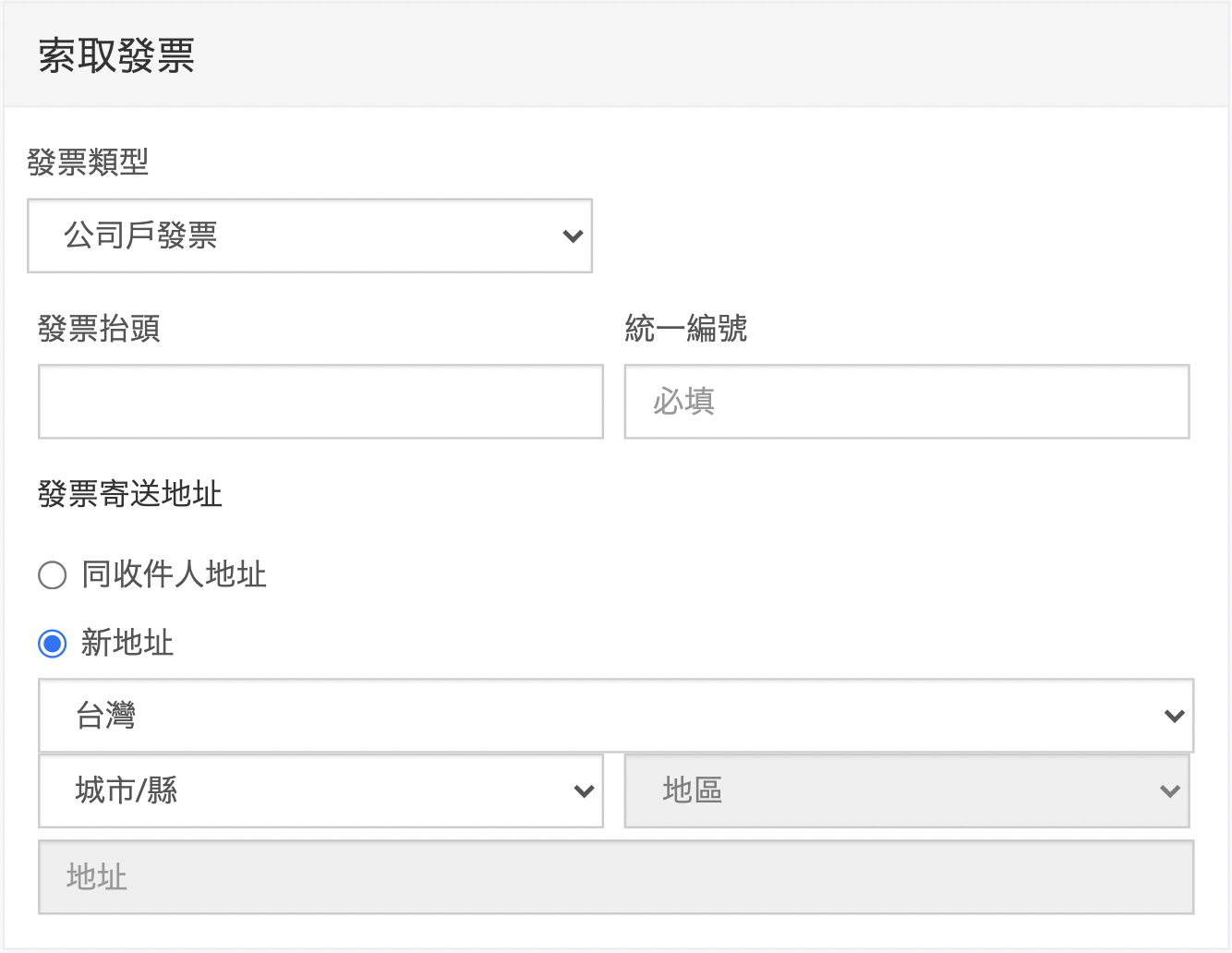
Task: Click the 同收件人地址 label text
Action: [x=174, y=574]
